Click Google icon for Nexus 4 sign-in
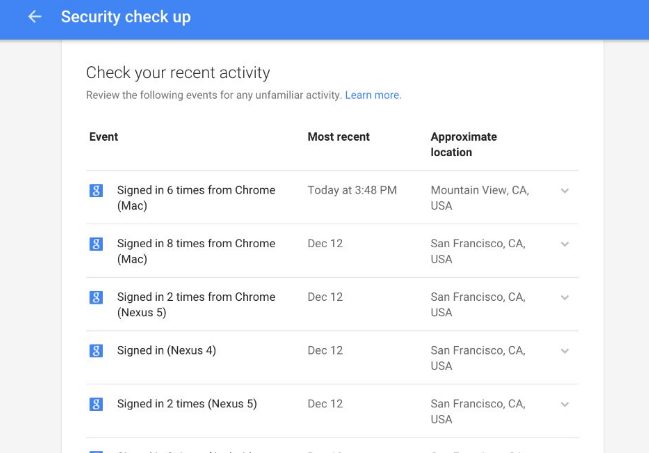 coord(96,351)
